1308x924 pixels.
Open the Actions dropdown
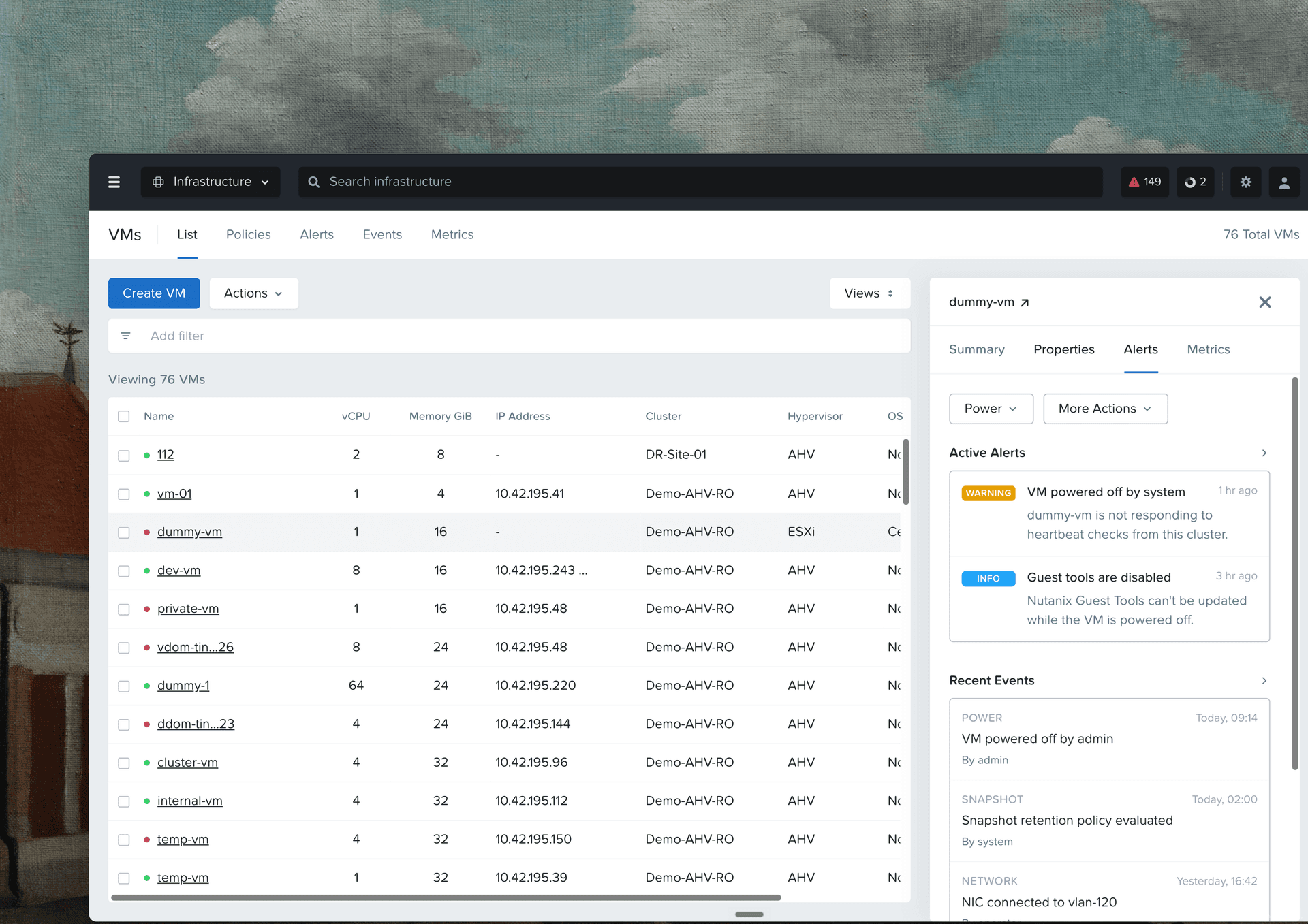(x=253, y=293)
